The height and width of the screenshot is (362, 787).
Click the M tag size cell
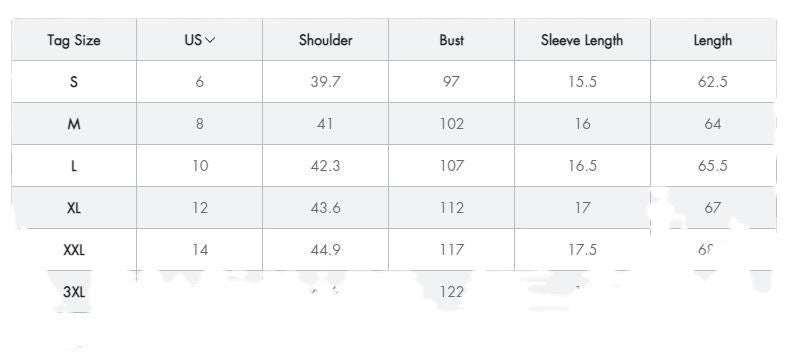pos(74,124)
